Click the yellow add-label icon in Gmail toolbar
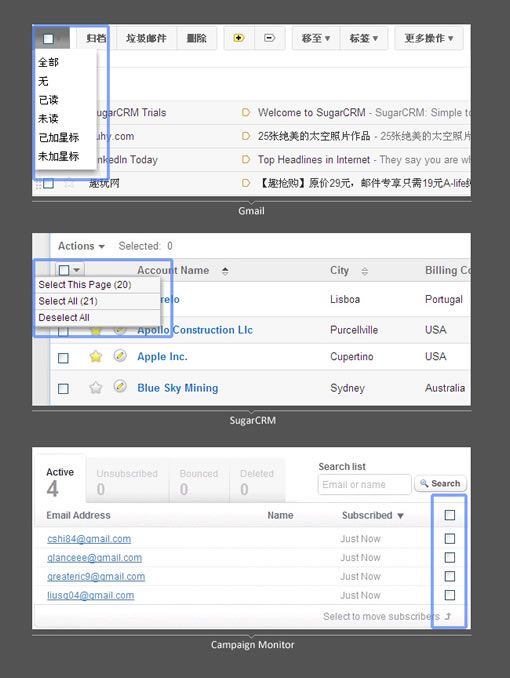The height and width of the screenshot is (678, 510). (x=239, y=38)
